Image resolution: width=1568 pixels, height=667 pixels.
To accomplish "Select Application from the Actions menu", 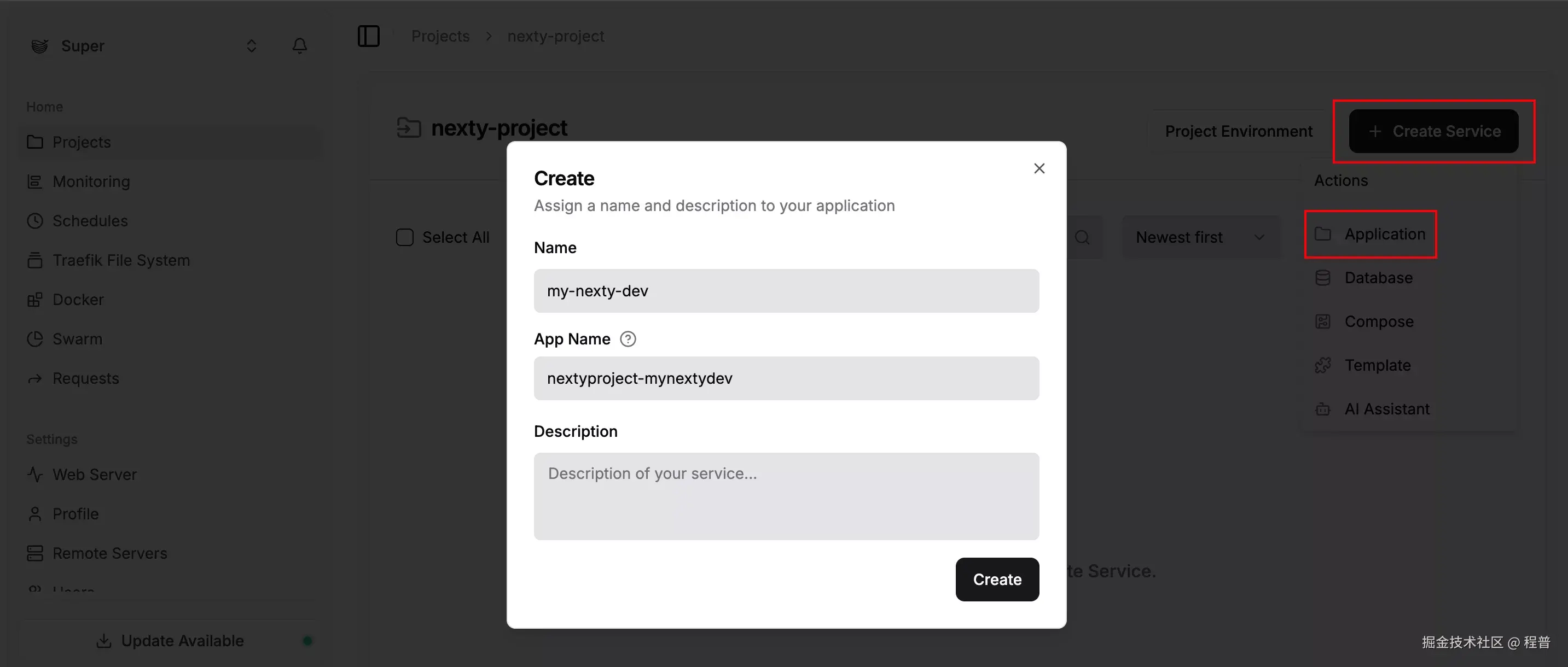I will point(1384,234).
